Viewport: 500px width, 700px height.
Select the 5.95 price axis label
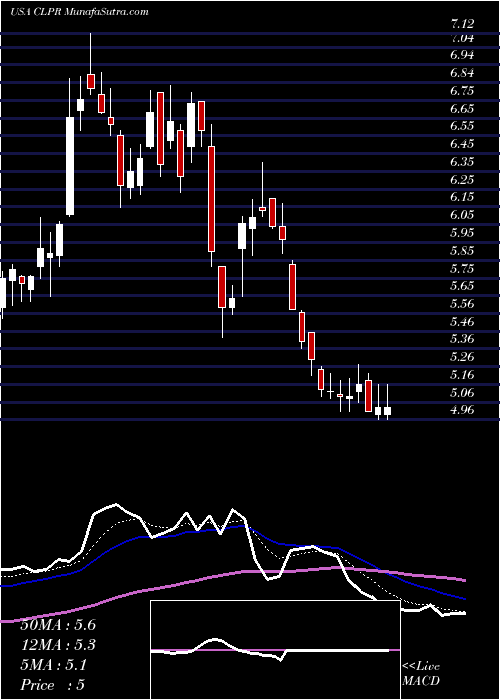[x=462, y=233]
